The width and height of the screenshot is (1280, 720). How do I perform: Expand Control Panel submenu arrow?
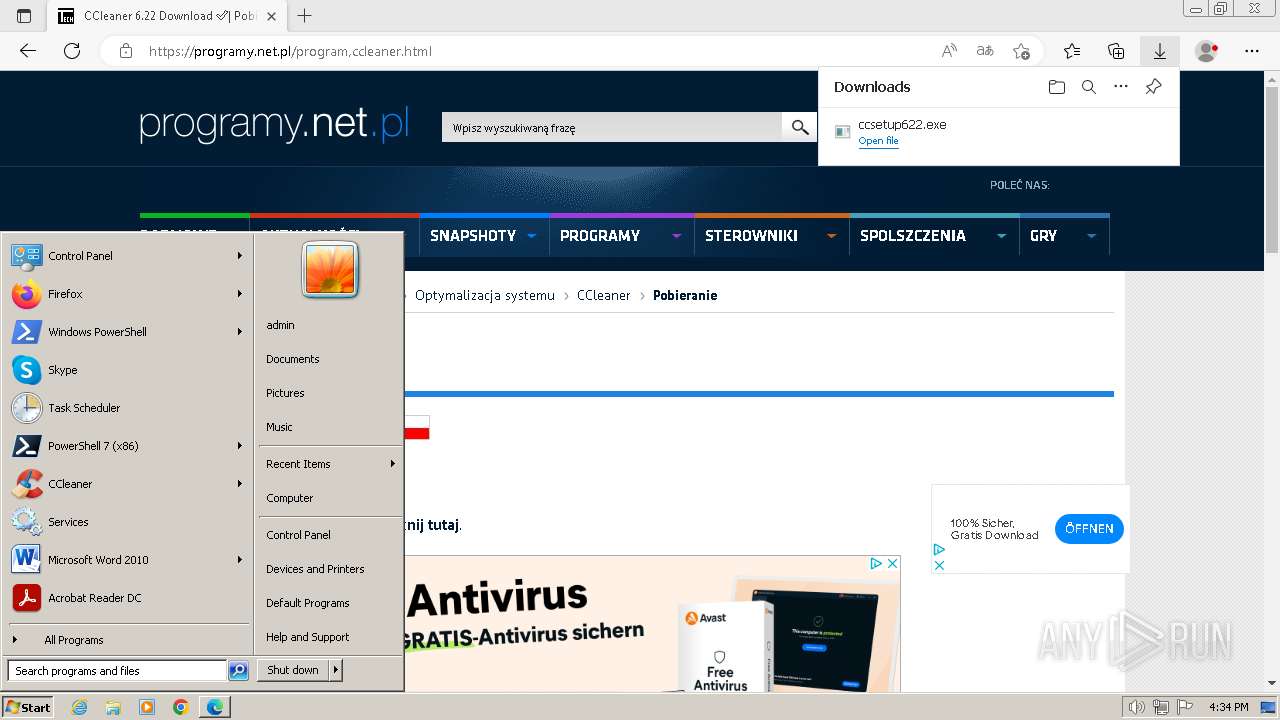coord(240,256)
